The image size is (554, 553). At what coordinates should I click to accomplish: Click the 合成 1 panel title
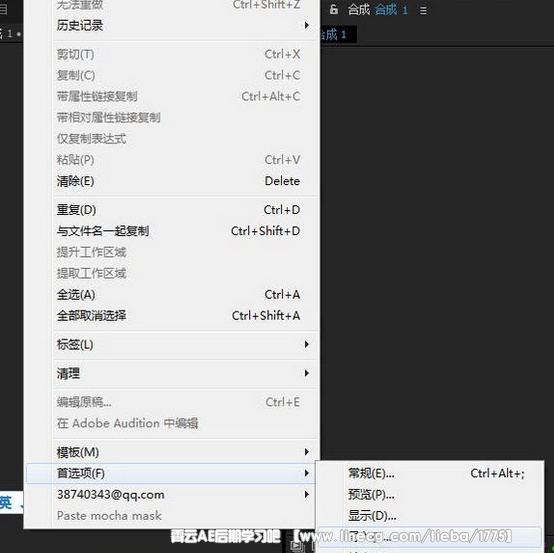coord(391,10)
